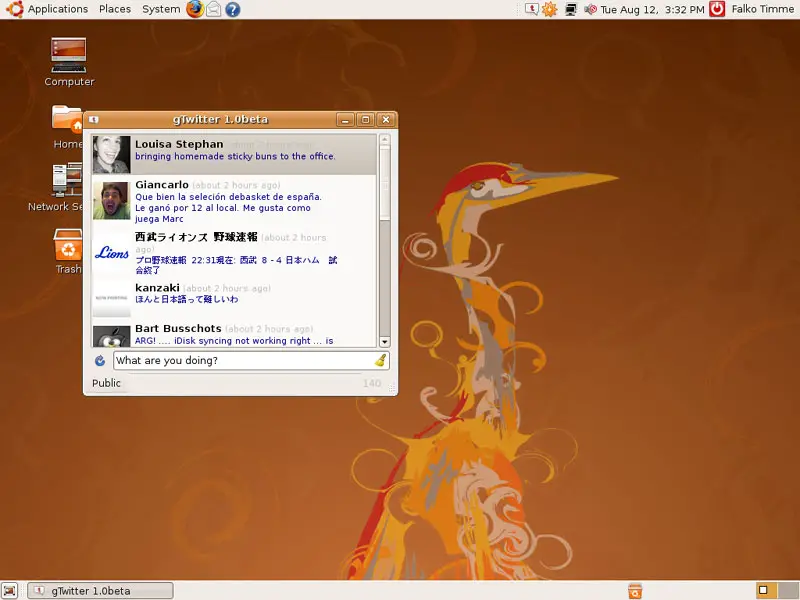Click the Louisa Stephan name
800x600 pixels.
pyautogui.click(x=179, y=144)
